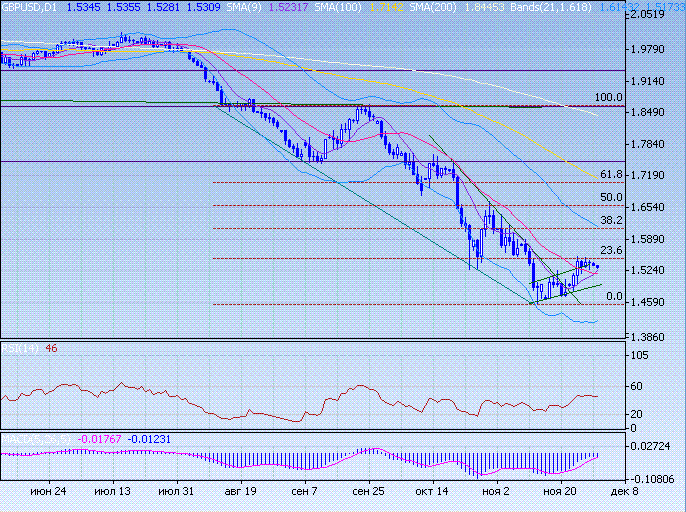Click the сен 25 date label
The width and height of the screenshot is (686, 512).
(x=369, y=493)
